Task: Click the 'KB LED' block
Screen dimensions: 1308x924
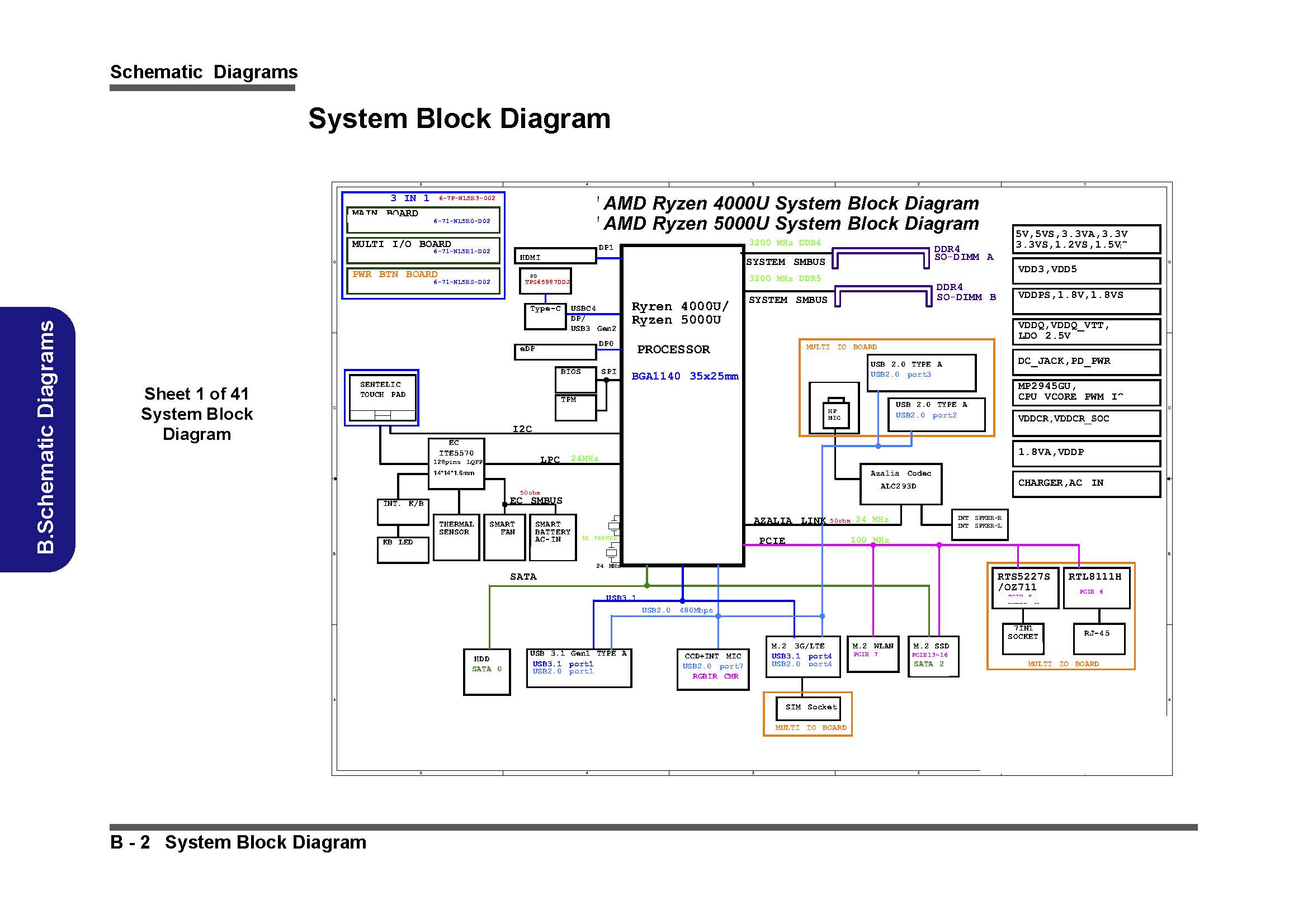Action: pos(403,550)
